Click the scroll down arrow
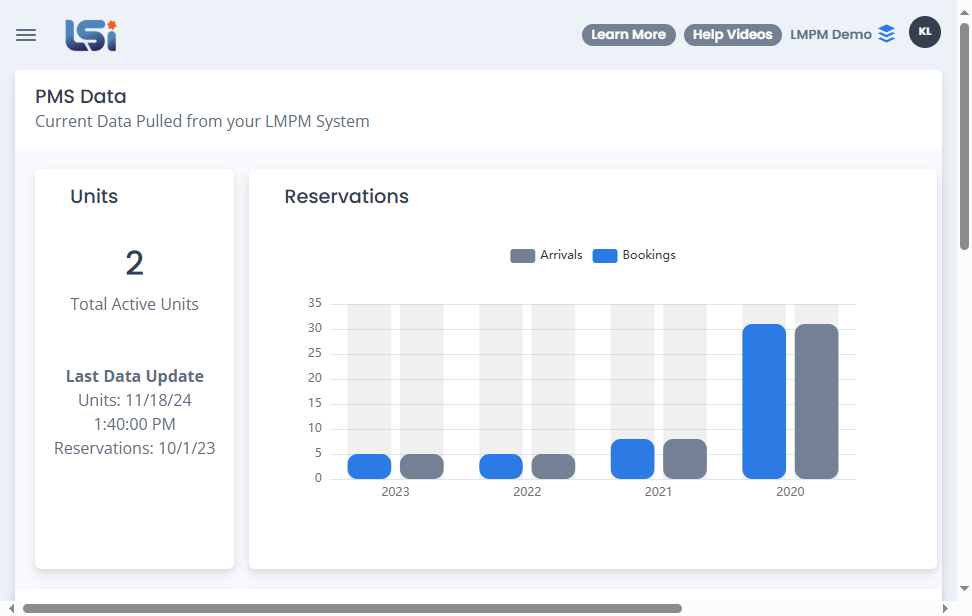The width and height of the screenshot is (972, 616). 964,588
